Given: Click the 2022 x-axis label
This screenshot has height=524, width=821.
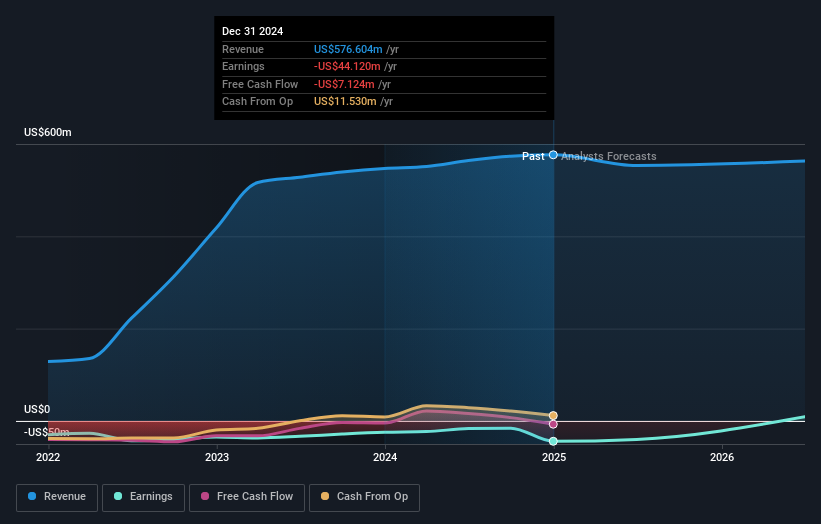Looking at the screenshot, I should coord(48,458).
